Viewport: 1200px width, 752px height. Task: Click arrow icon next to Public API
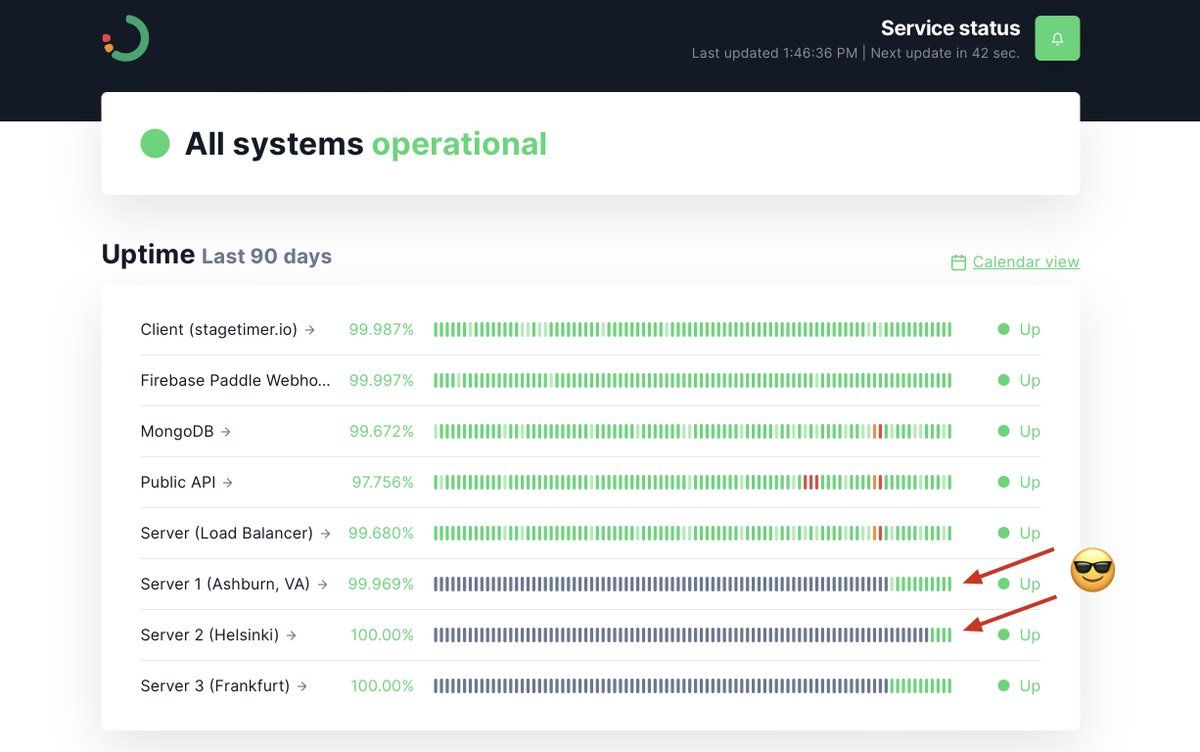click(x=228, y=483)
